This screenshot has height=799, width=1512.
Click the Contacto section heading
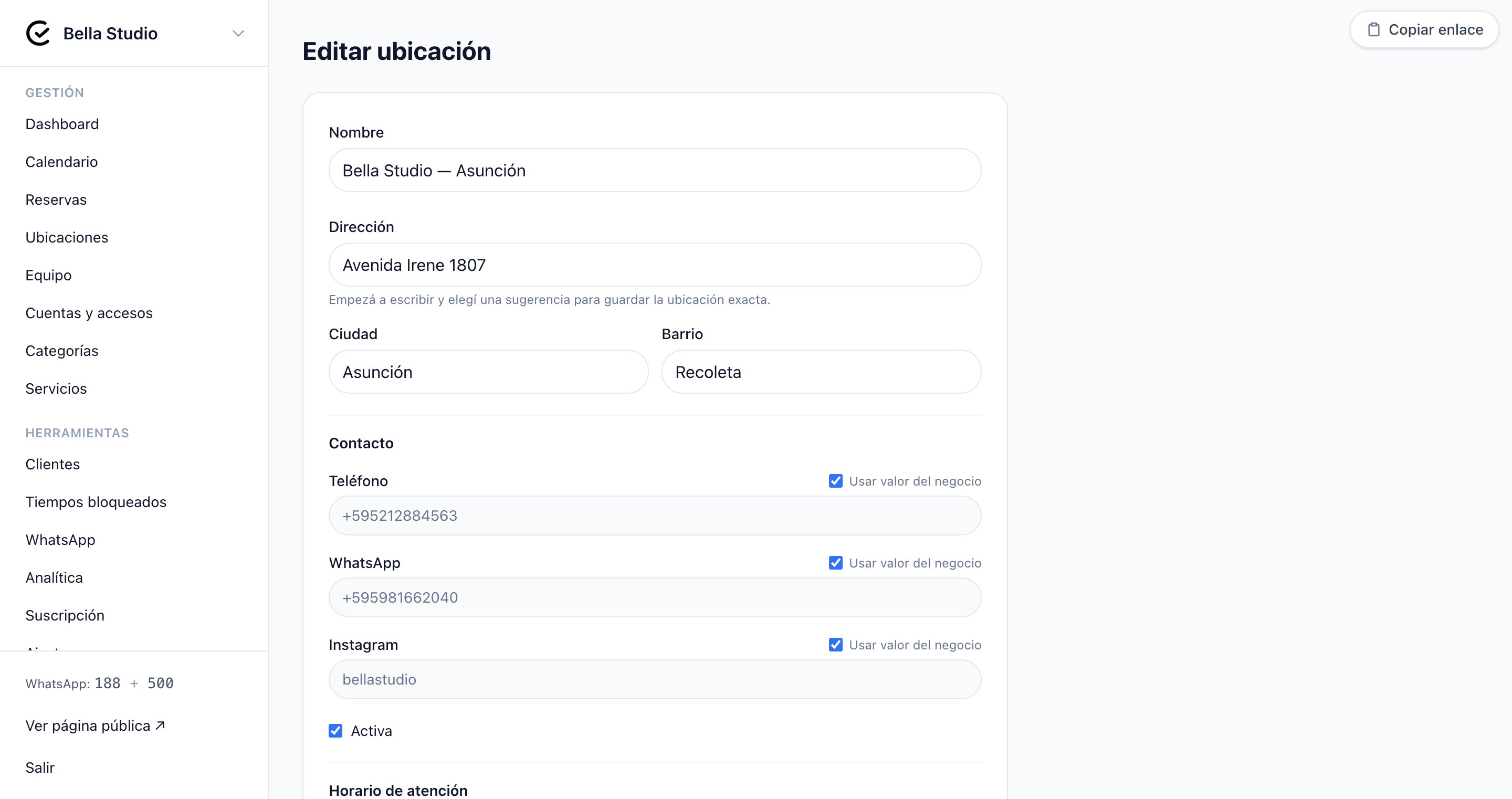[x=361, y=443]
